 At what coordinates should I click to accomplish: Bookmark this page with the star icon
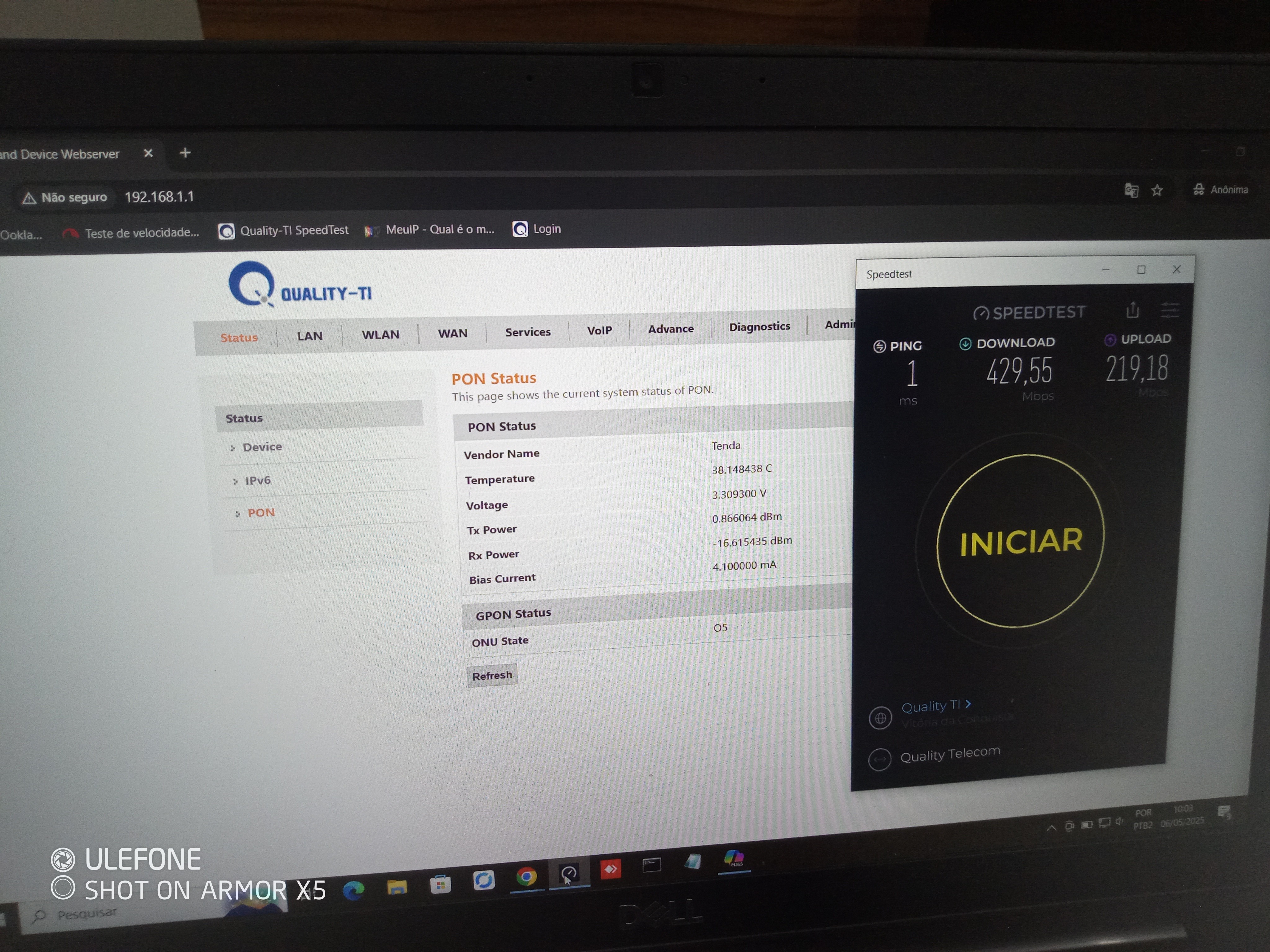1157,191
